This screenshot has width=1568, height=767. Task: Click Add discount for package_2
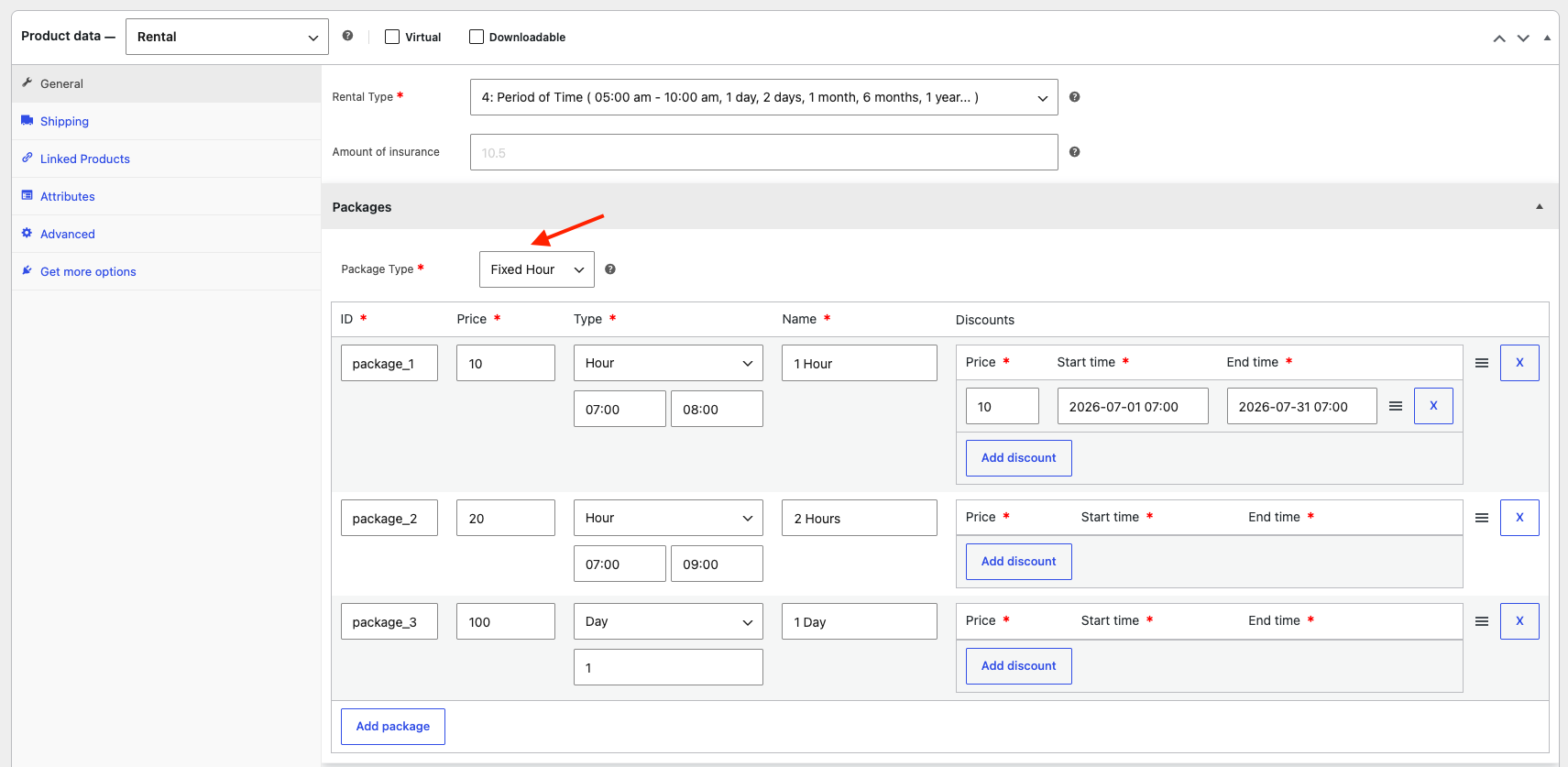1019,562
